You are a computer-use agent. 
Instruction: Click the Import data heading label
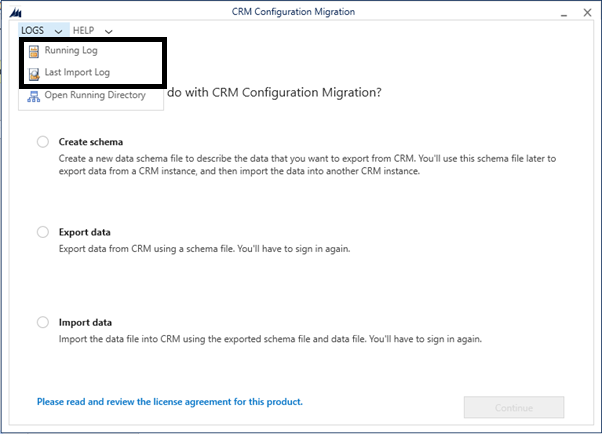85,323
